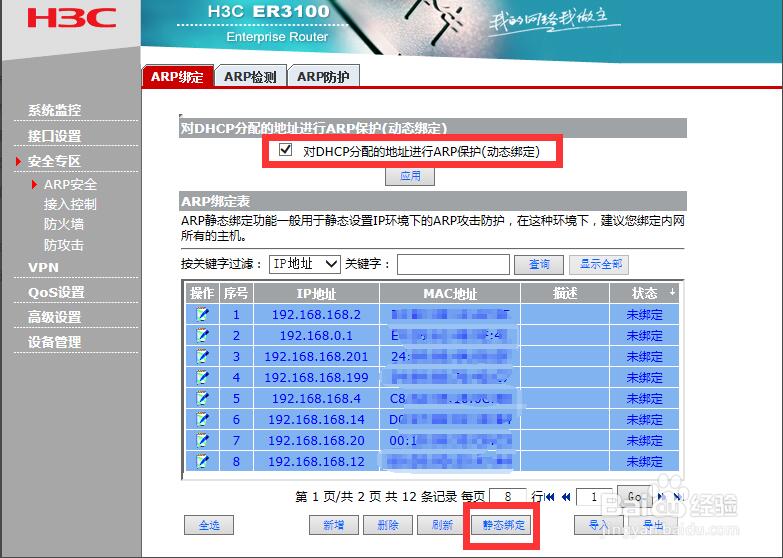Click 未绑定 status for 192.168.168.4
Image resolution: width=783 pixels, height=558 pixels.
pyautogui.click(x=644, y=398)
